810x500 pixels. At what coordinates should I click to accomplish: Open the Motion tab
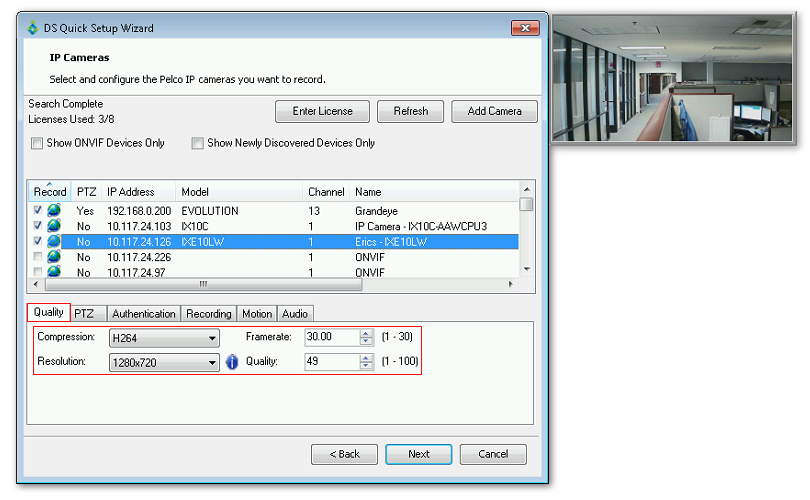click(257, 313)
